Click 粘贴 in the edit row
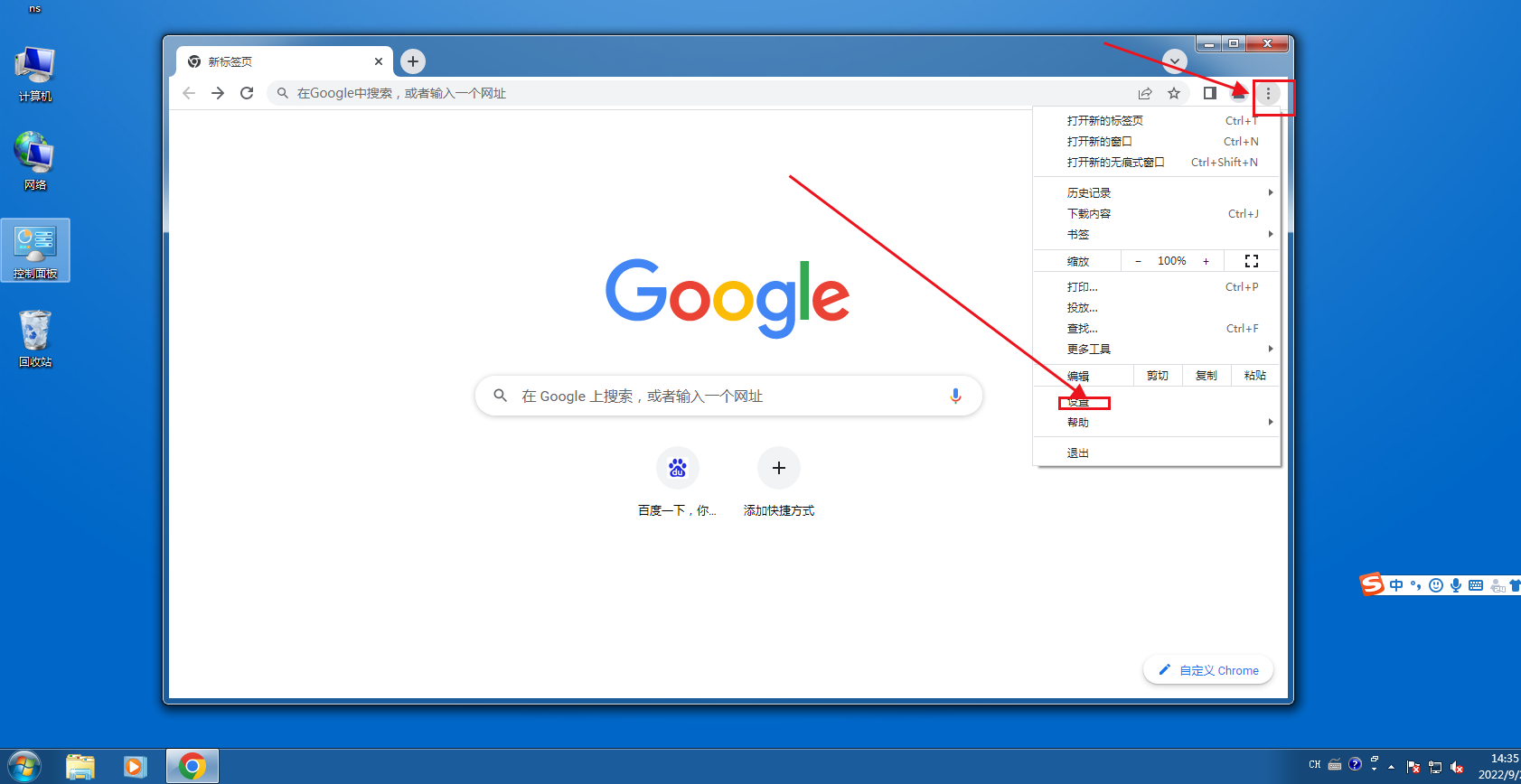Image resolution: width=1521 pixels, height=784 pixels. point(1255,376)
